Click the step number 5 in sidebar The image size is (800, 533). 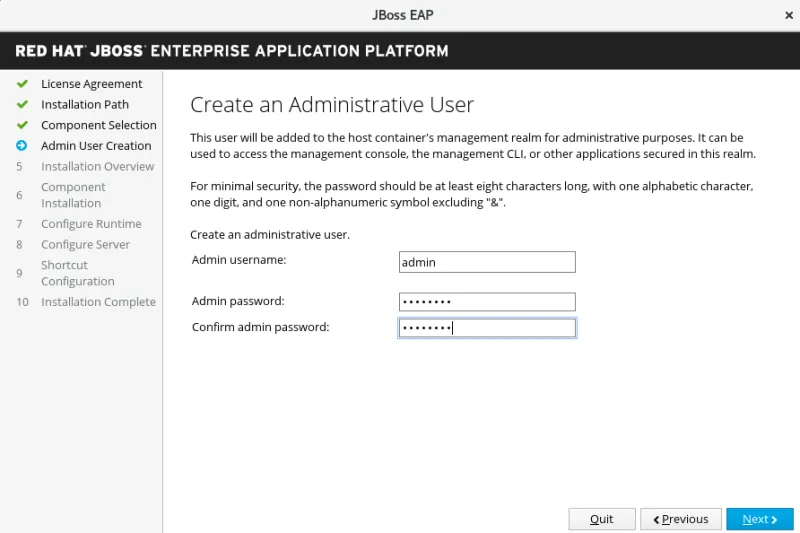coord(19,166)
